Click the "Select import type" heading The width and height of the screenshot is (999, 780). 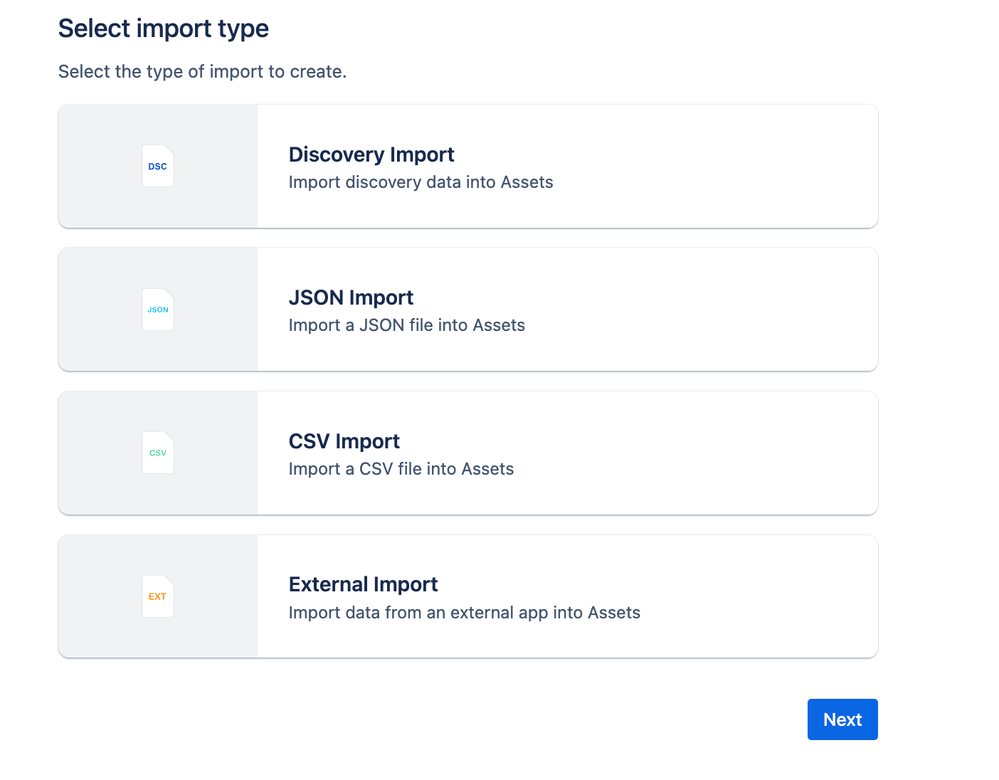163,28
